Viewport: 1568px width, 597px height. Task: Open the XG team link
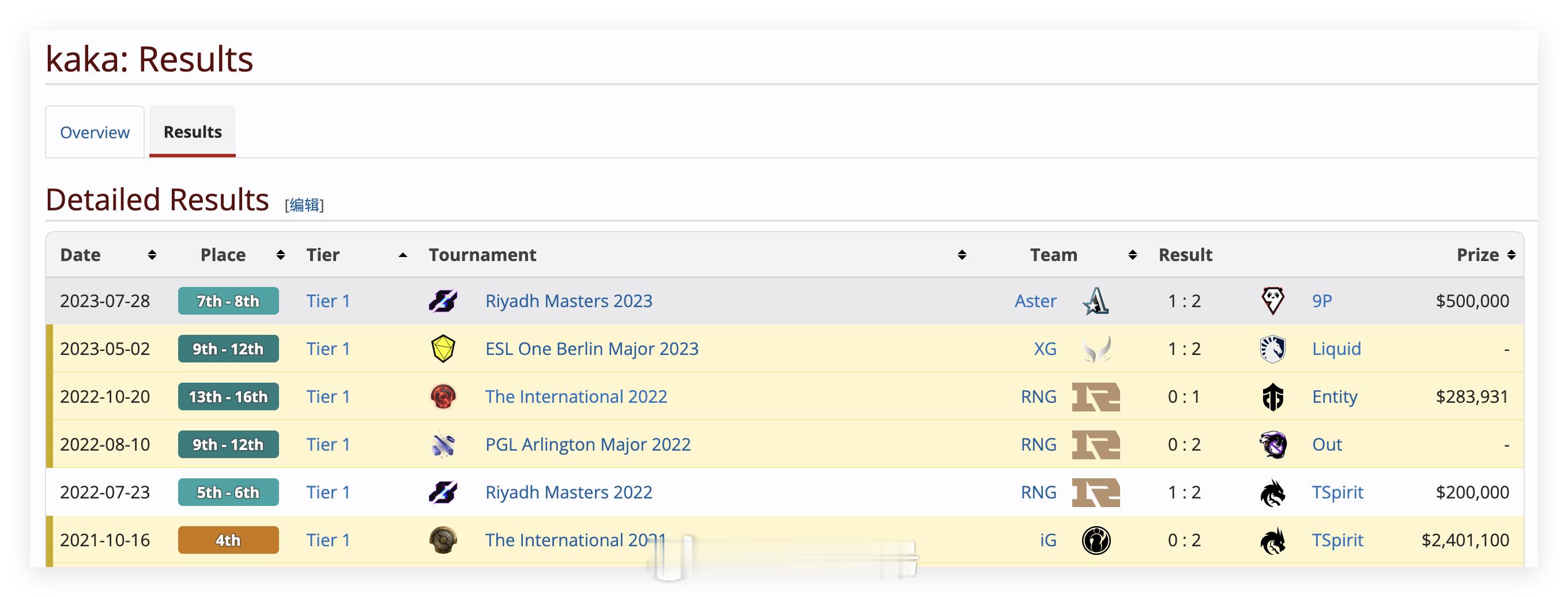(x=1045, y=349)
